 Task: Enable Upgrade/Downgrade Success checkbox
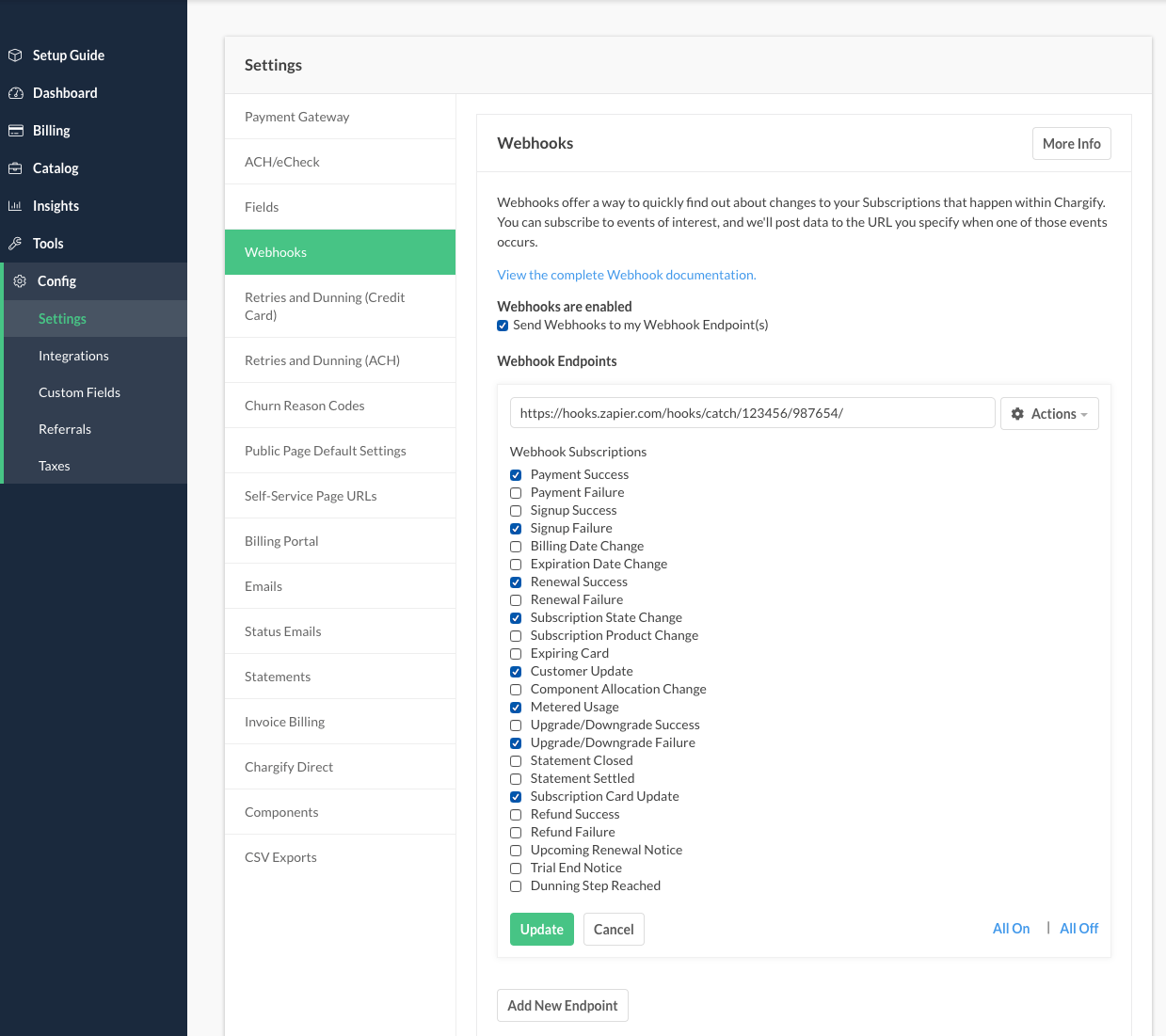(x=516, y=725)
